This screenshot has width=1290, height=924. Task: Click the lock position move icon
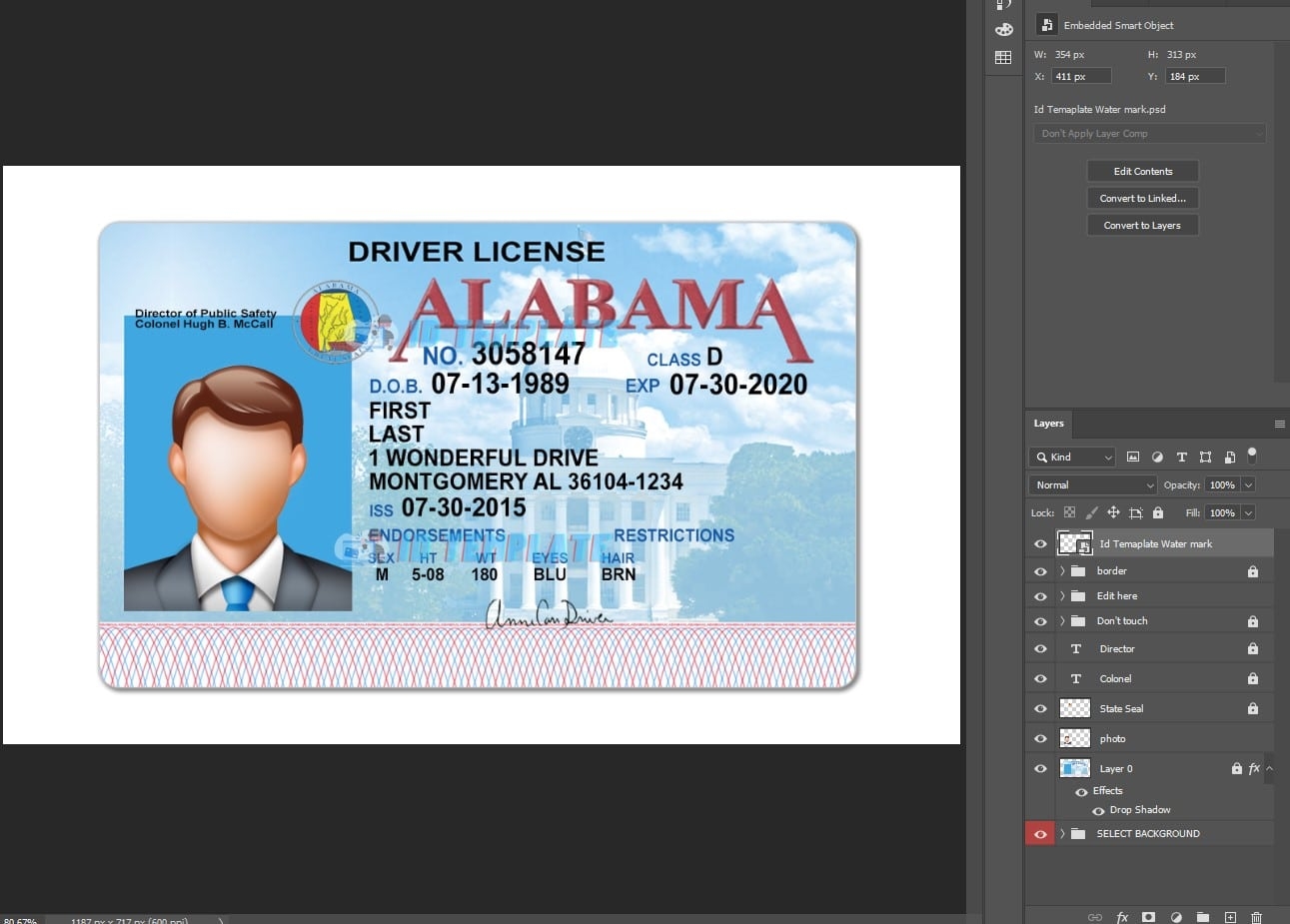1113,512
